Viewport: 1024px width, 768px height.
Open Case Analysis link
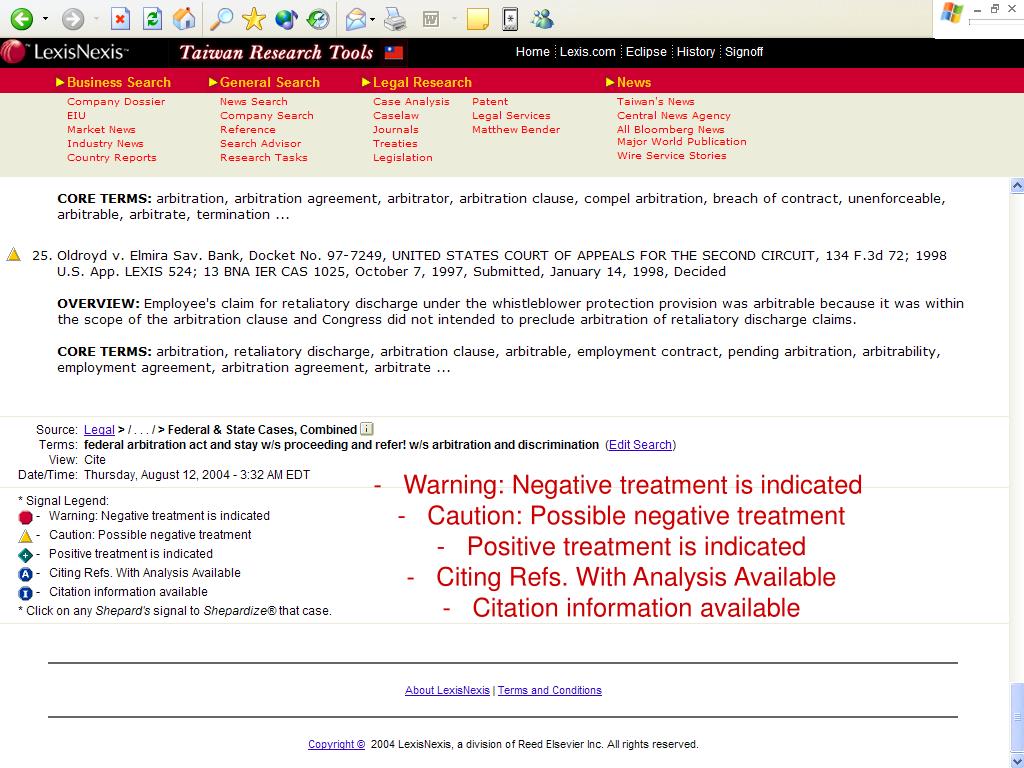411,101
